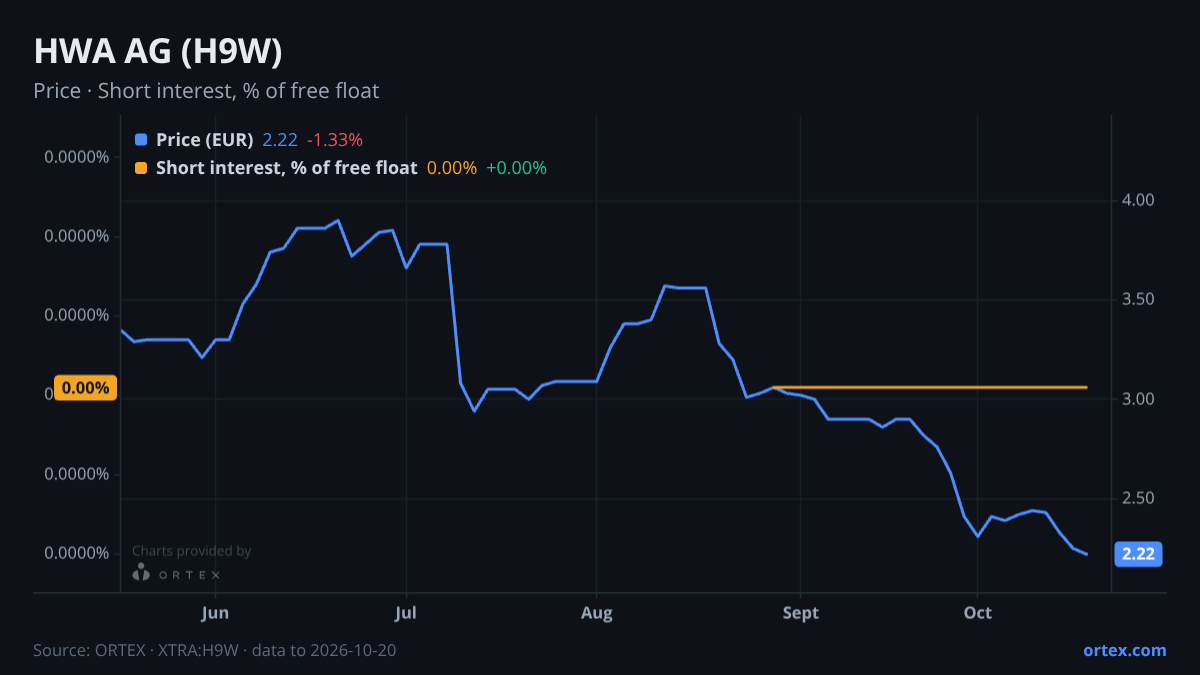Image resolution: width=1200 pixels, height=675 pixels.
Task: Click the 3.00 price axis label
Action: [1138, 399]
